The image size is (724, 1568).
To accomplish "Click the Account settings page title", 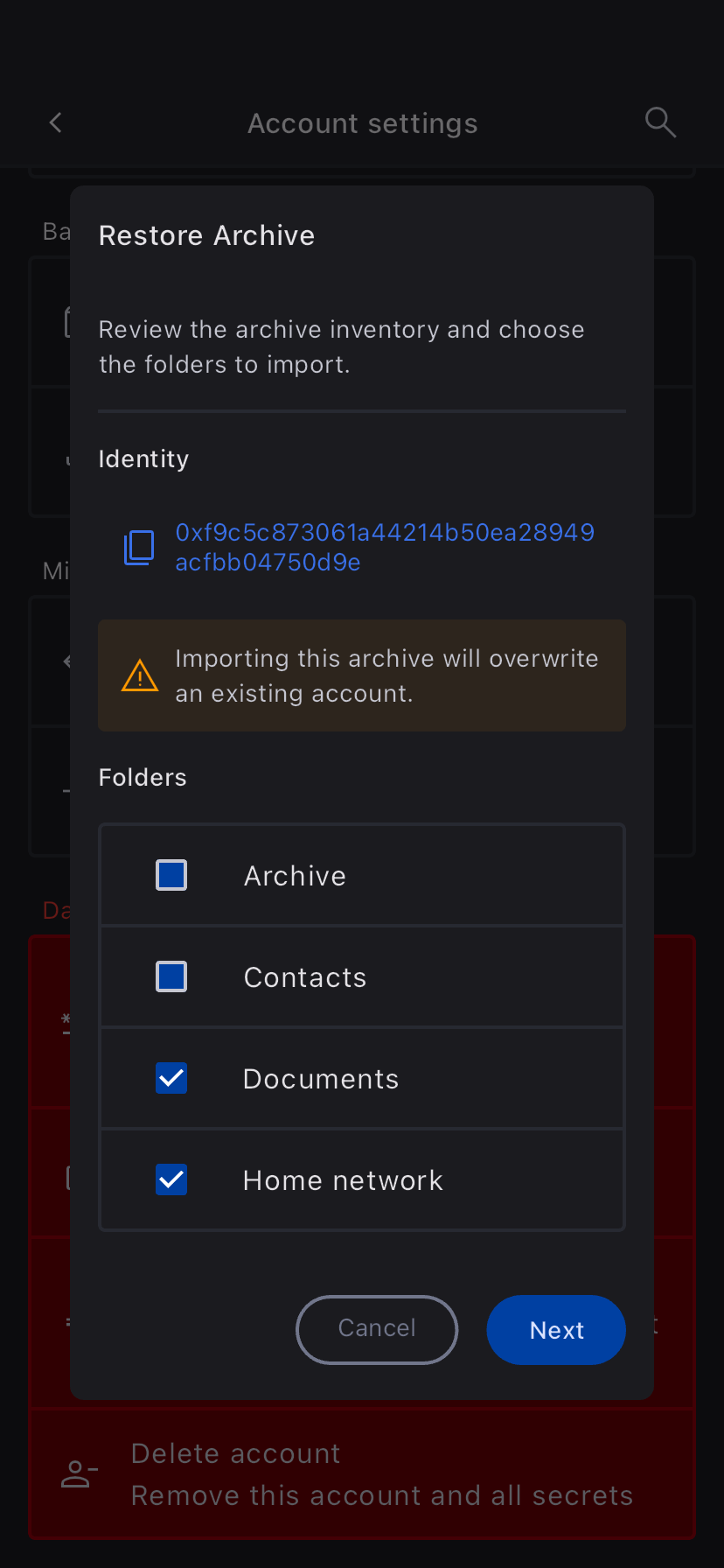I will click(362, 123).
